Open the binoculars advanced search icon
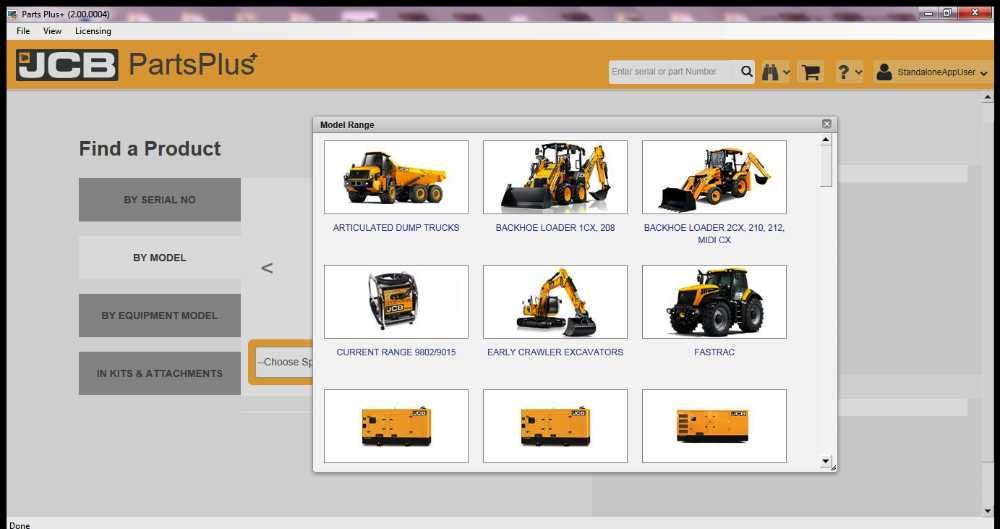The image size is (1000, 529). (x=770, y=72)
